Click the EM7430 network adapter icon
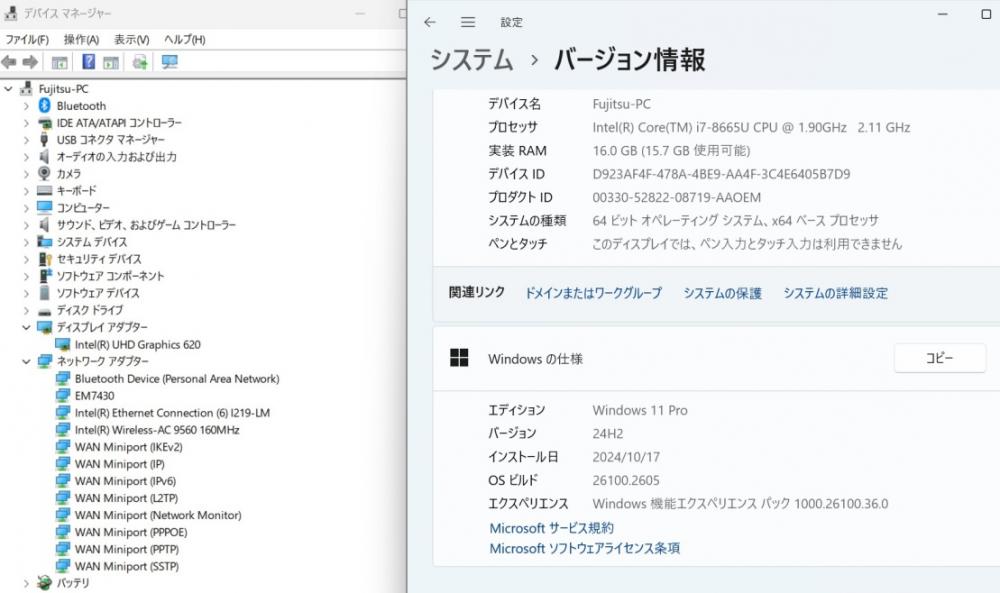 tap(62, 395)
